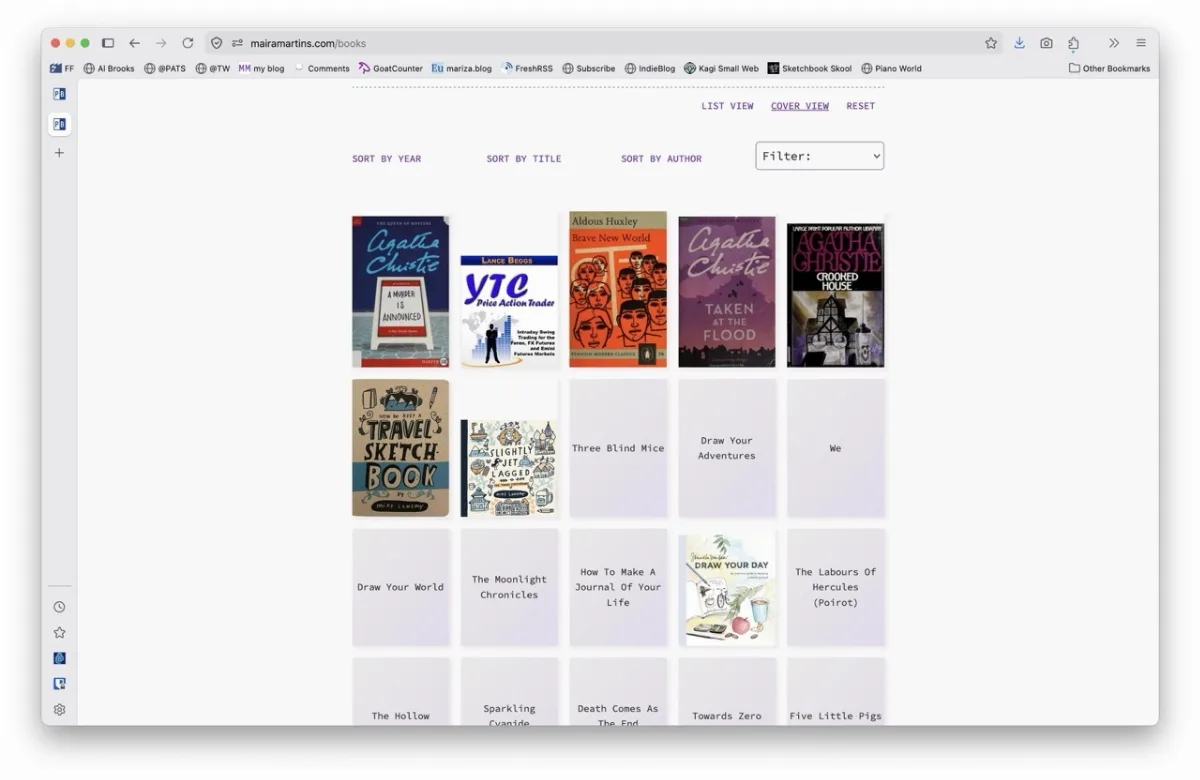1200x780 pixels.
Task: Take a screenshot with the camera icon
Action: [x=1046, y=43]
